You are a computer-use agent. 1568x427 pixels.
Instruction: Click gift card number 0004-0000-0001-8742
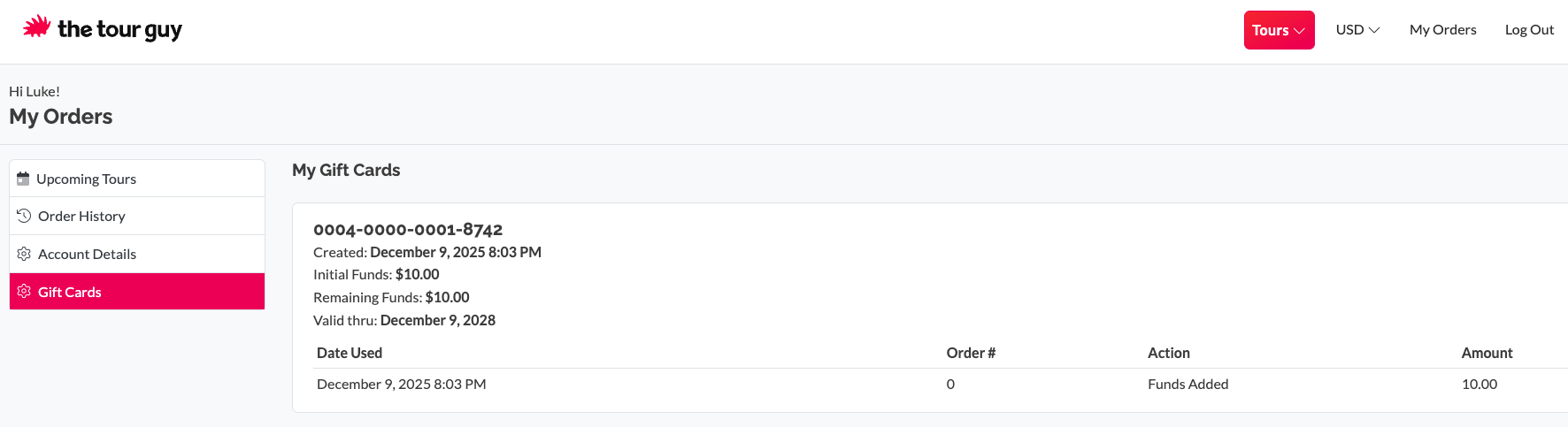pyautogui.click(x=408, y=230)
